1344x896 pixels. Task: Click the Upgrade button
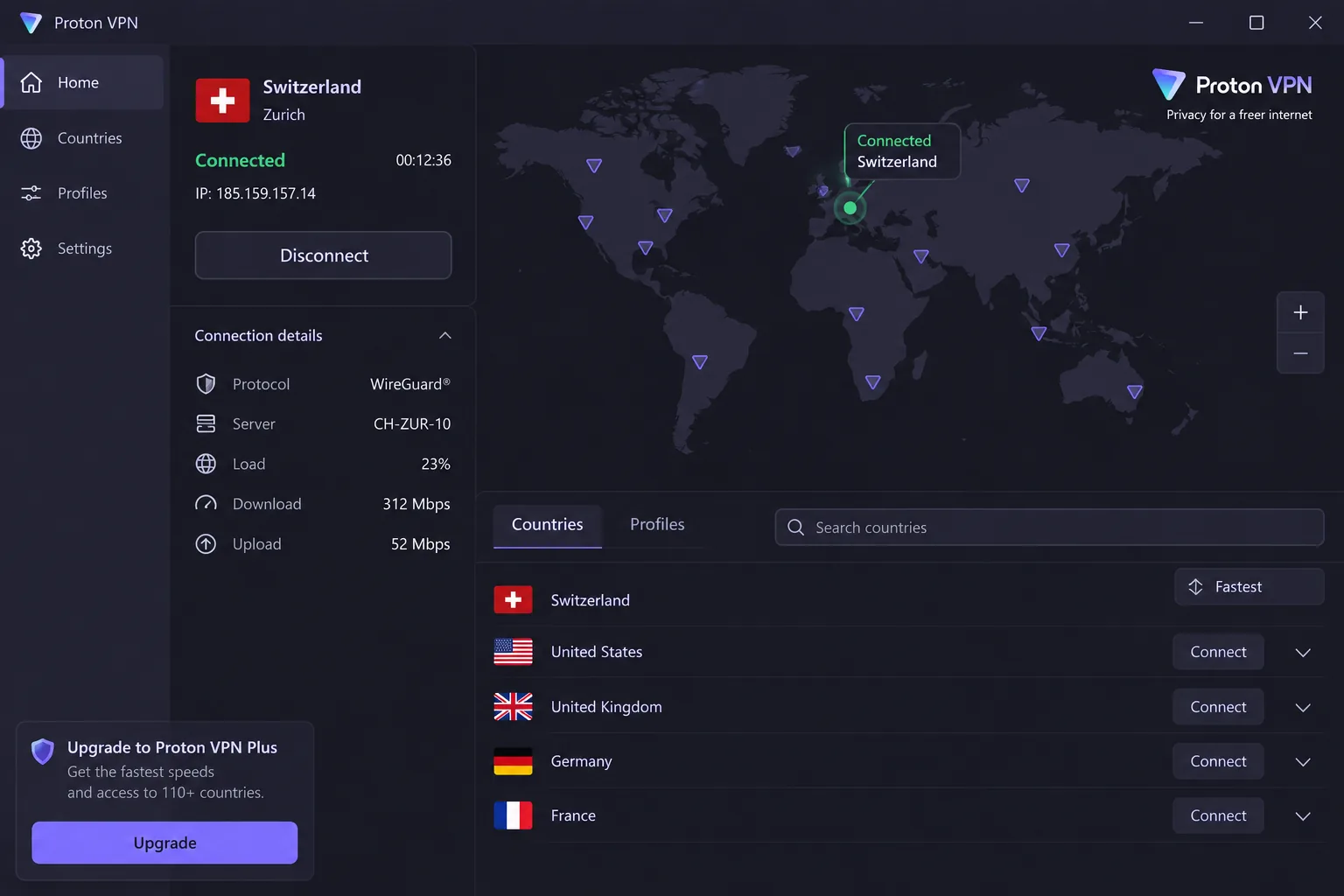point(164,843)
